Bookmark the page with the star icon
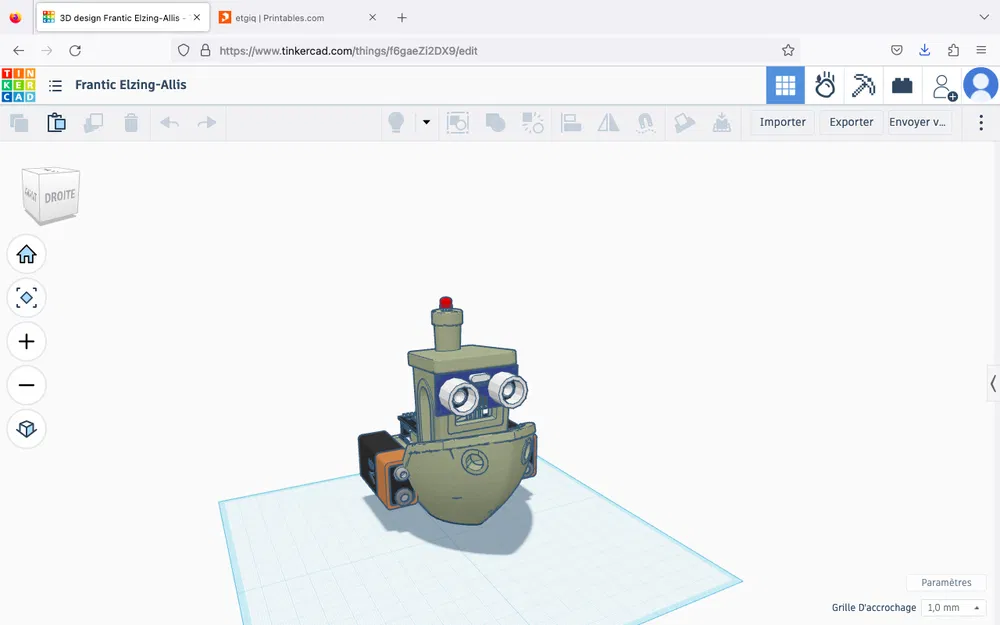 click(788, 49)
